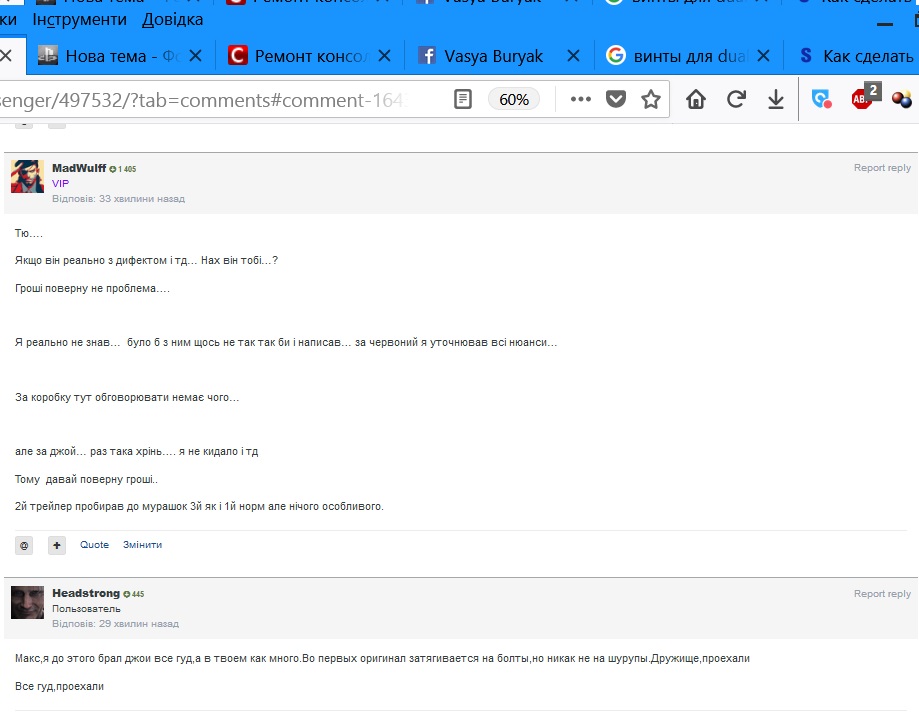The image size is (919, 712).
Task: Toggle Reader View icon in address bar
Action: click(x=463, y=99)
